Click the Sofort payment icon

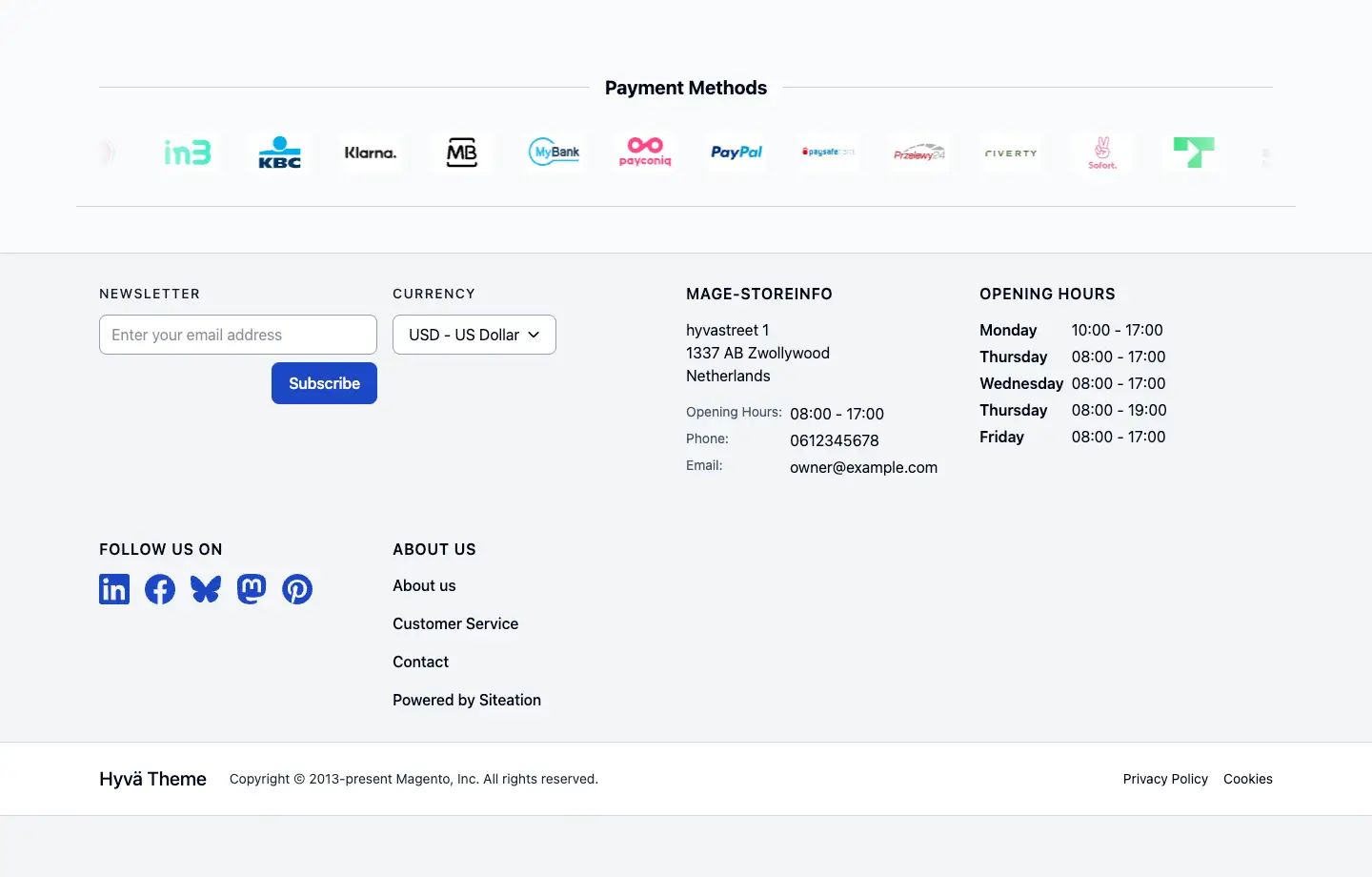(1102, 152)
